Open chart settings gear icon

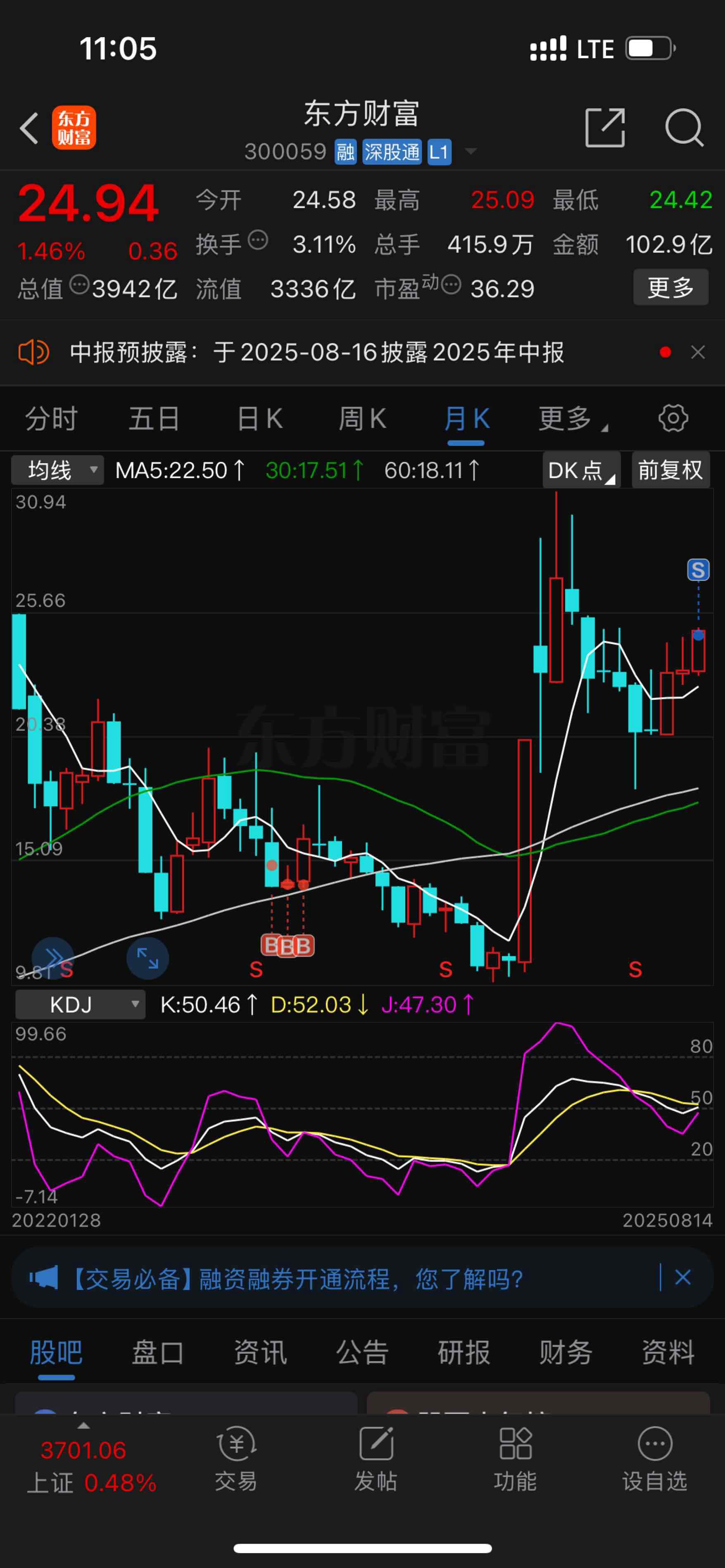pyautogui.click(x=673, y=418)
